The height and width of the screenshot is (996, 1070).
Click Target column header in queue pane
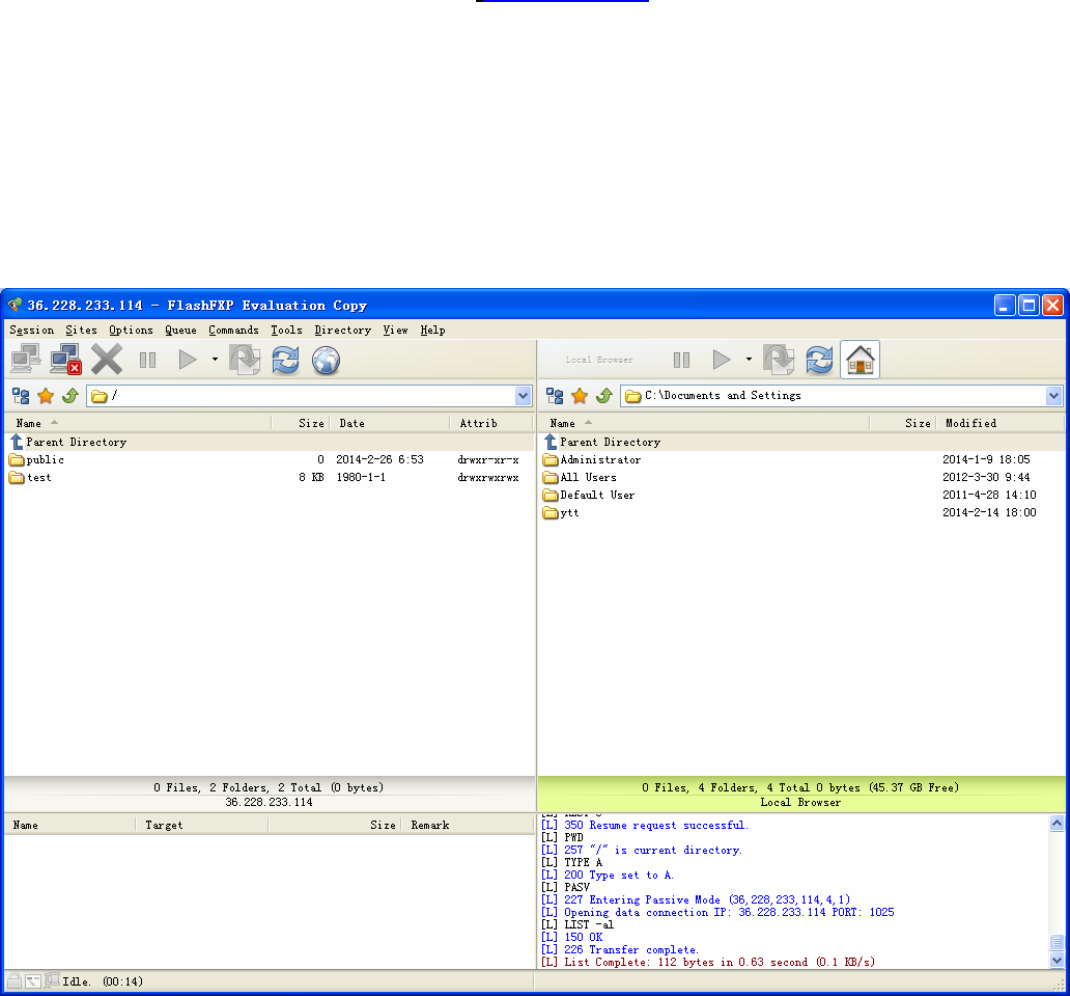(202, 825)
